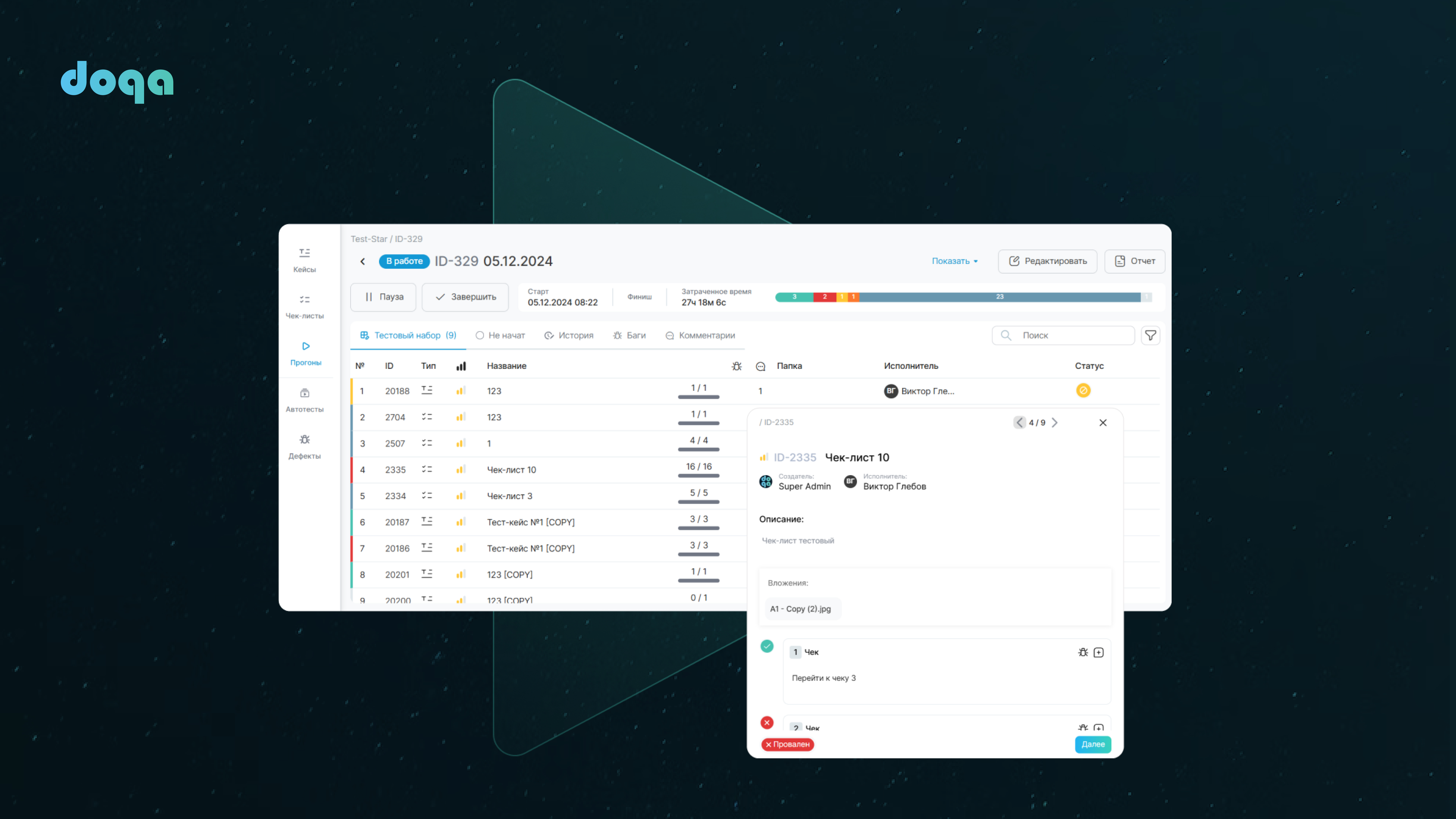Expand the Показать dropdown
The height and width of the screenshot is (819, 1456).
pyautogui.click(x=954, y=261)
